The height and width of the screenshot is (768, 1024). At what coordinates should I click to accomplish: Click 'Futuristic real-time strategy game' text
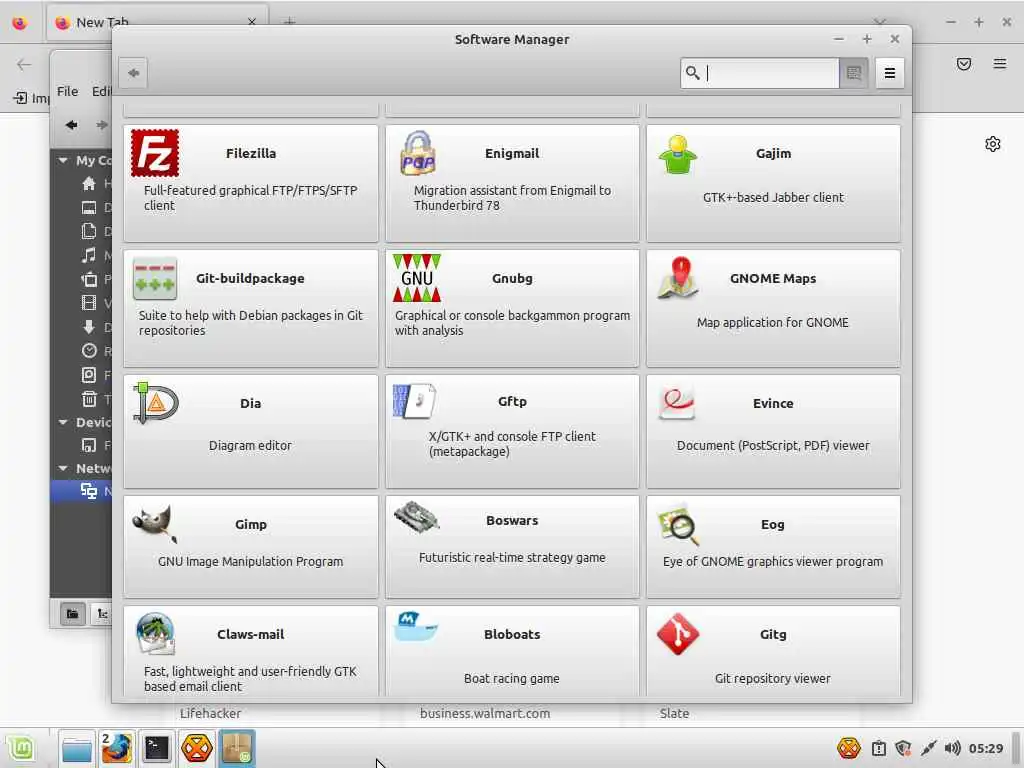[x=512, y=558]
